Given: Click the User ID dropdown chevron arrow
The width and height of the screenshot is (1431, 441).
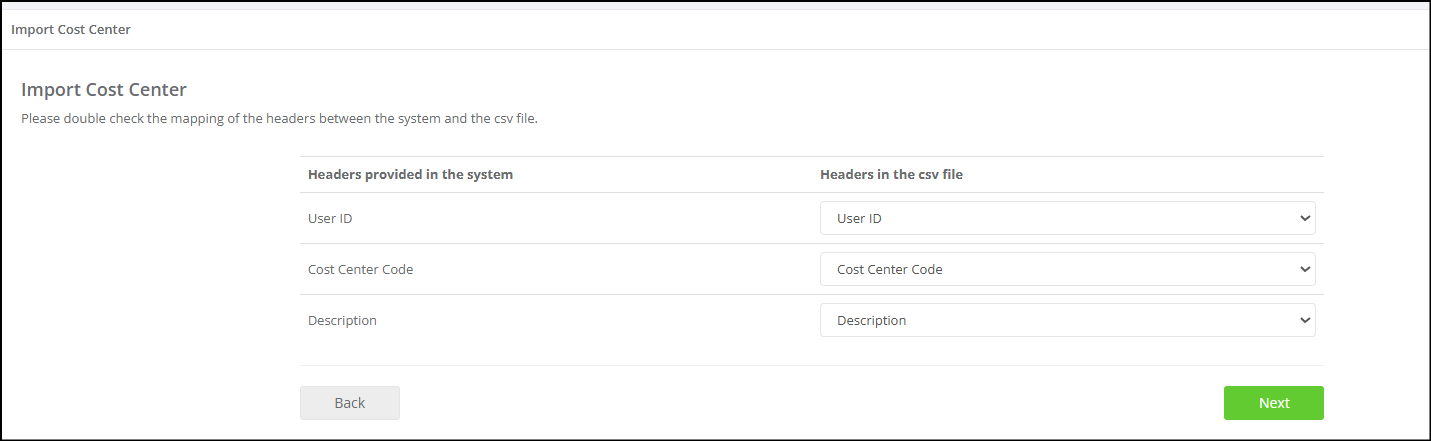Looking at the screenshot, I should point(1303,218).
